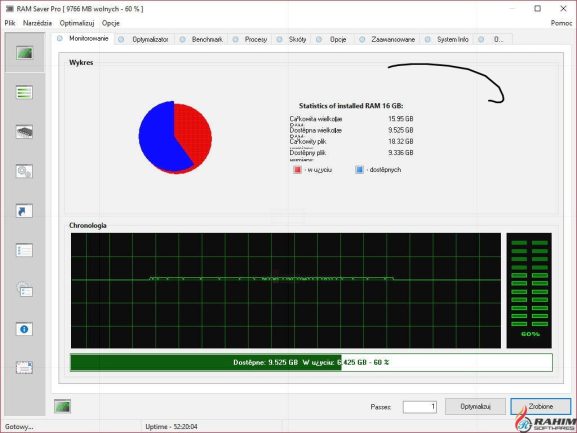This screenshot has width=577, height=433.
Task: Open the Narzędzia menu
Action: pyautogui.click(x=37, y=23)
